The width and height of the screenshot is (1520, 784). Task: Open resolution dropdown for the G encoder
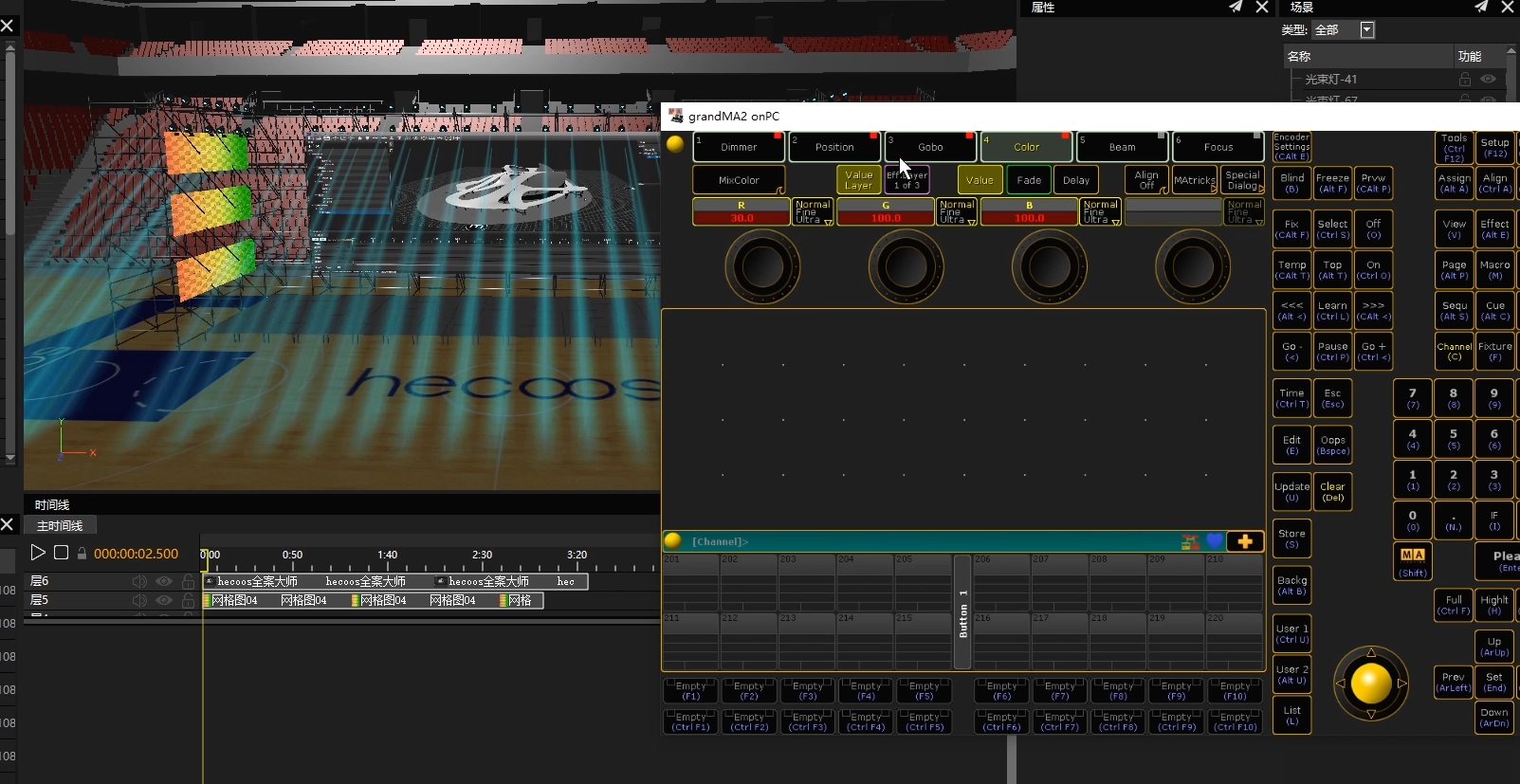957,211
